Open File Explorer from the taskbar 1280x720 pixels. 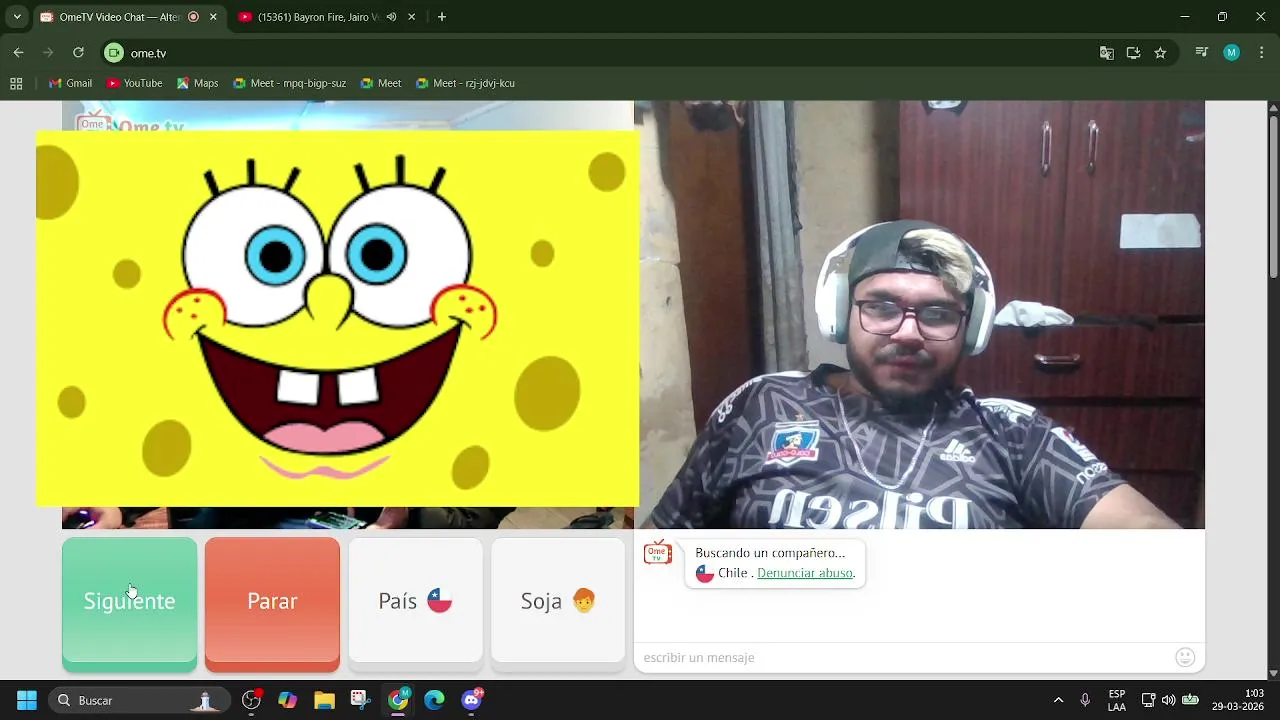point(324,700)
